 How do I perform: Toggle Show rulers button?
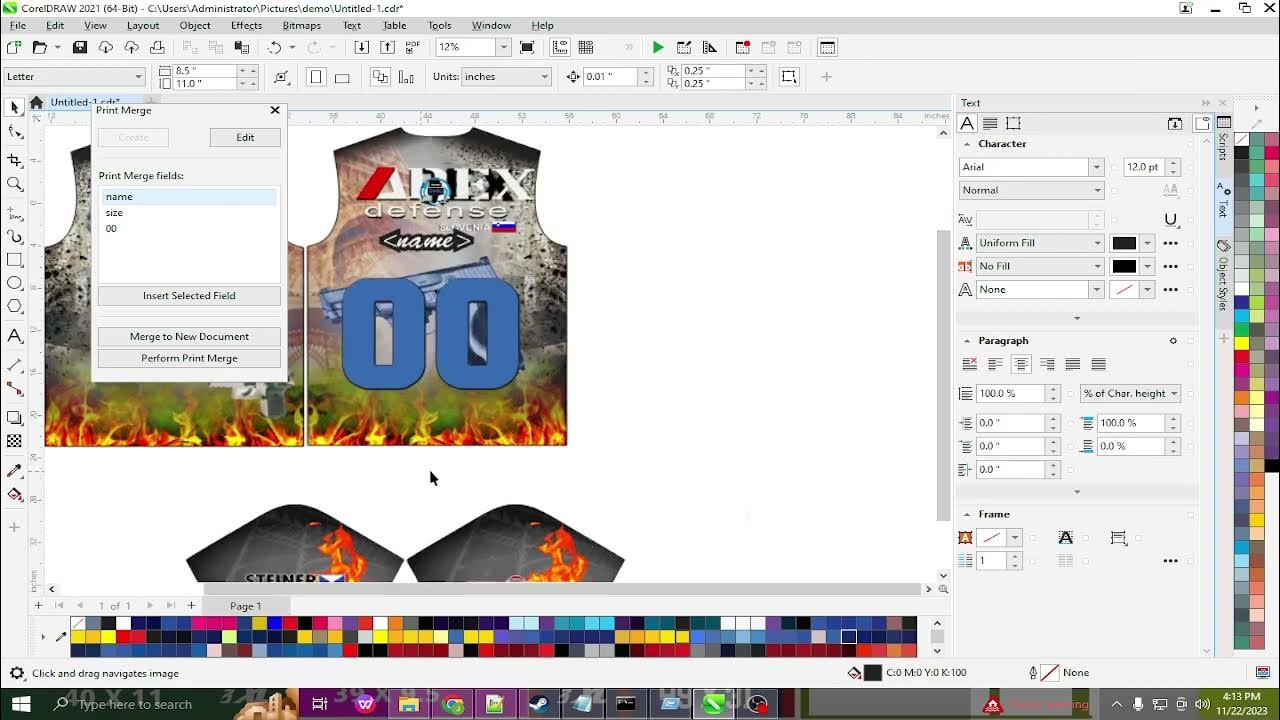pyautogui.click(x=559, y=47)
